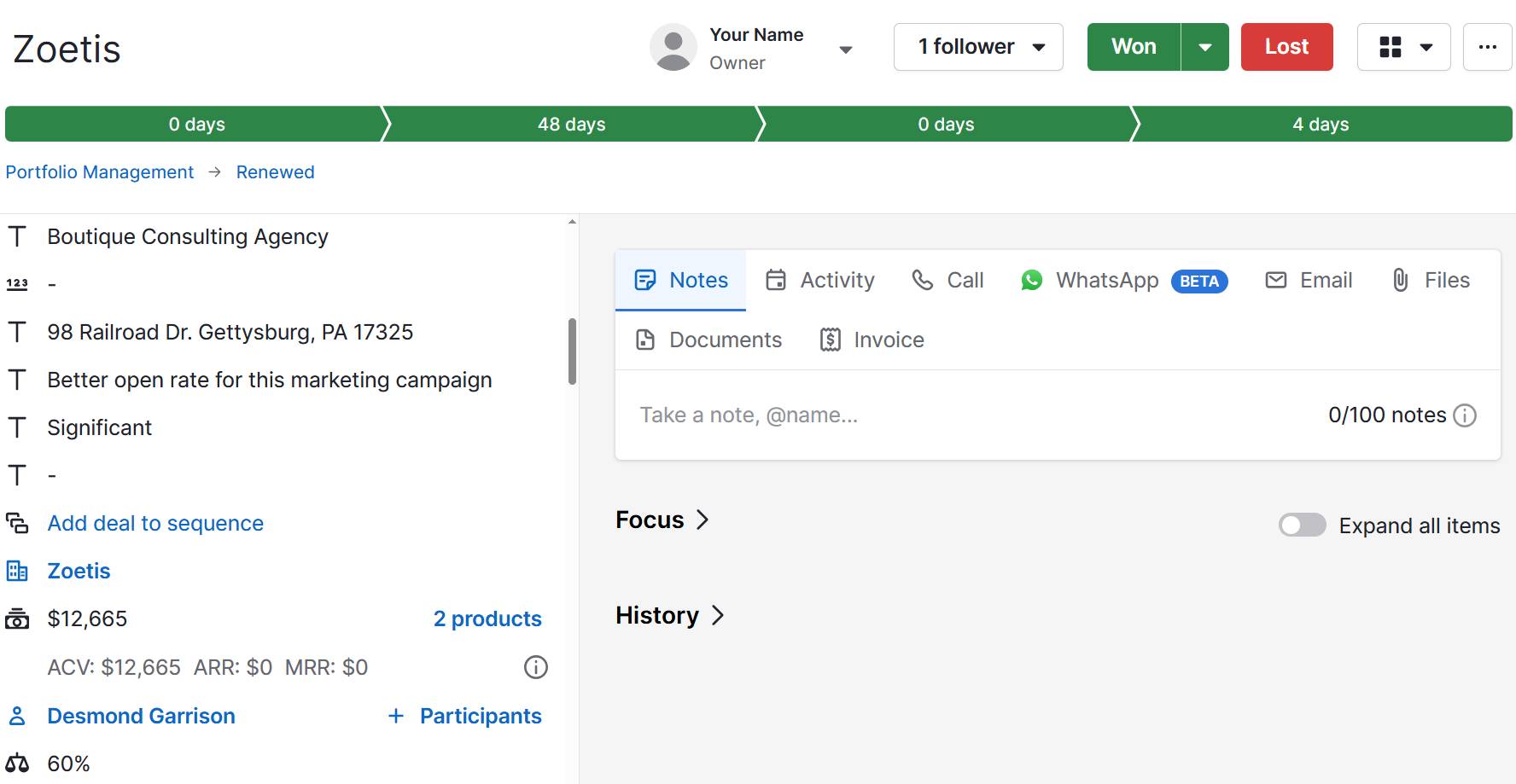1516x784 pixels.
Task: Switch to the WhatsApp tab
Action: click(x=1123, y=280)
